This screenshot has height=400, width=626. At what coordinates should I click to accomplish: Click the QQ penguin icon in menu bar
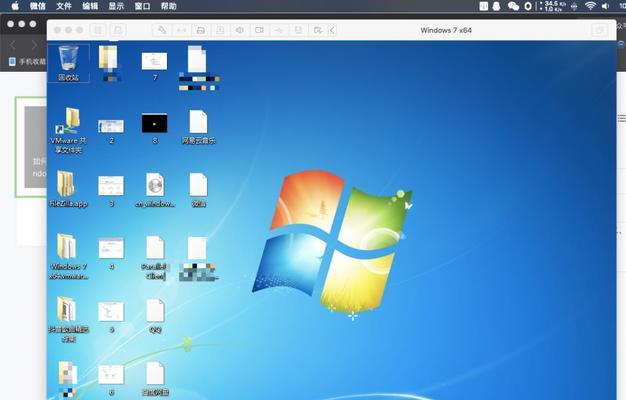(497, 6)
